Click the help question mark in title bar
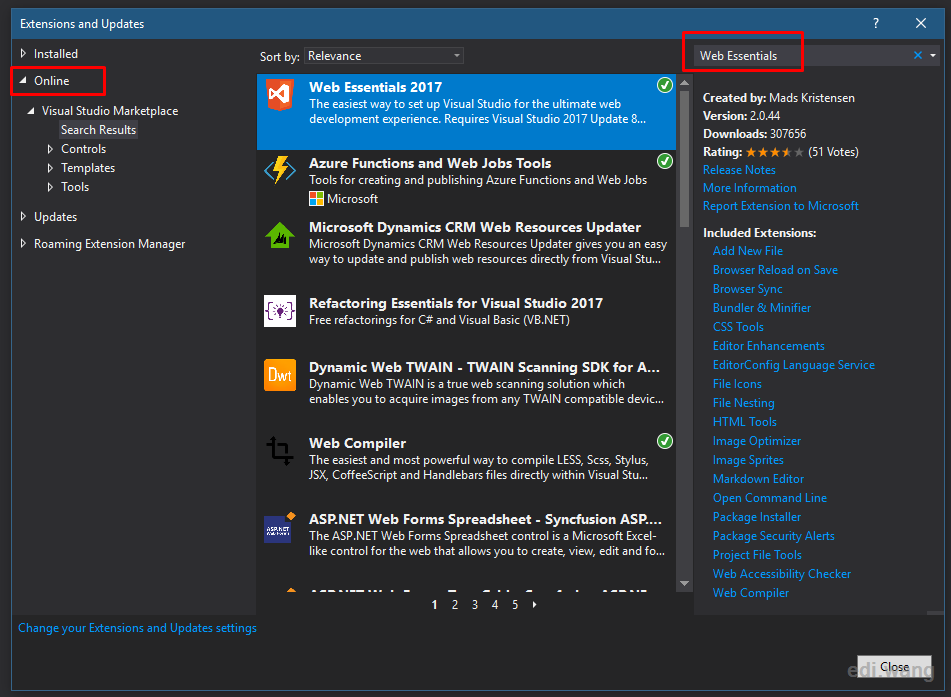The width and height of the screenshot is (951, 697). click(875, 23)
